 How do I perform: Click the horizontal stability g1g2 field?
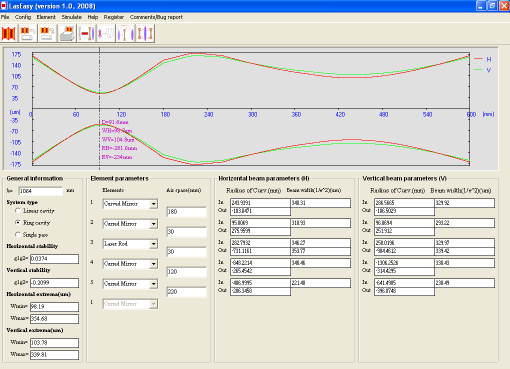[x=54, y=259]
